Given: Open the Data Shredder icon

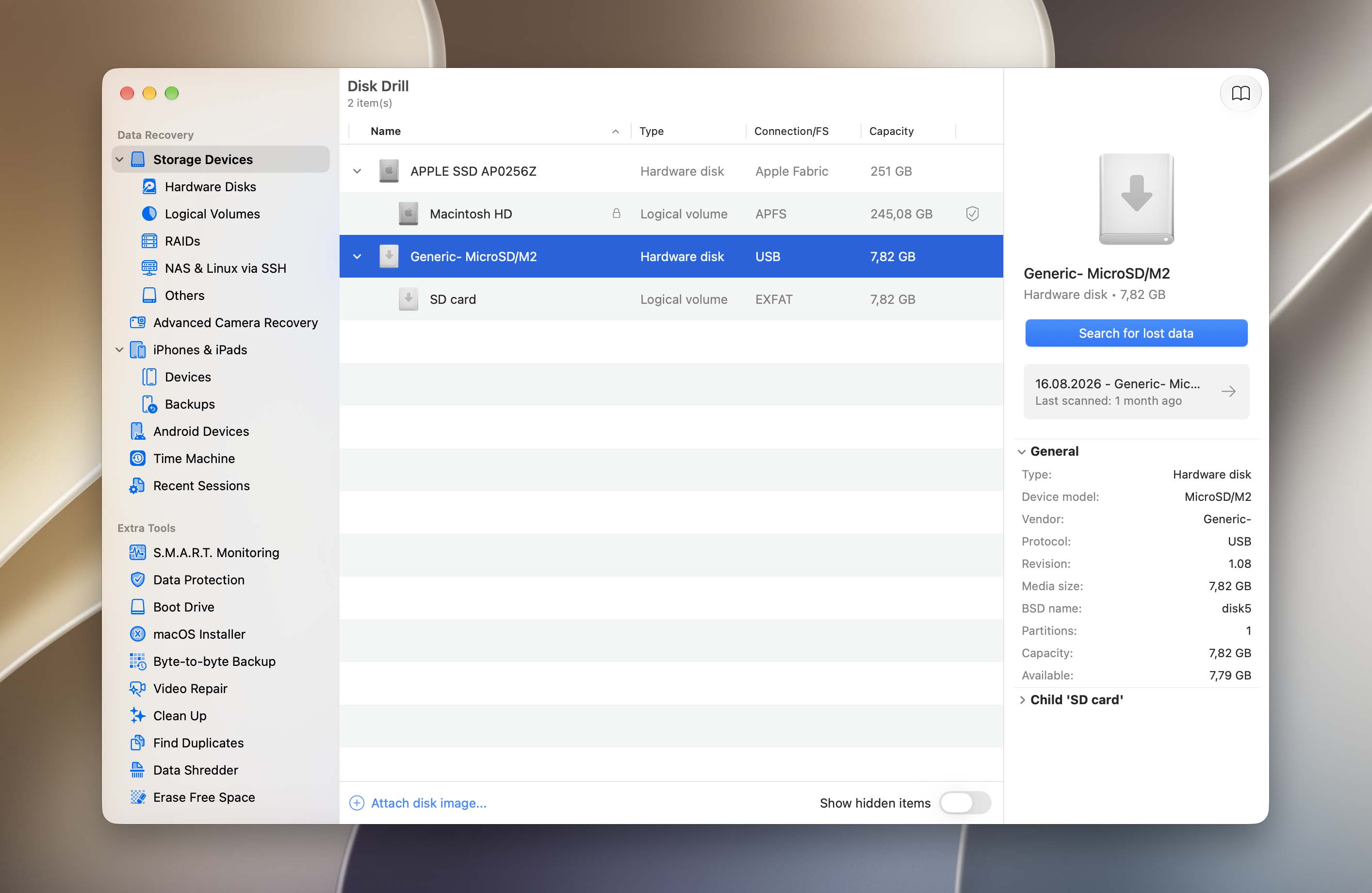Looking at the screenshot, I should click(138, 770).
